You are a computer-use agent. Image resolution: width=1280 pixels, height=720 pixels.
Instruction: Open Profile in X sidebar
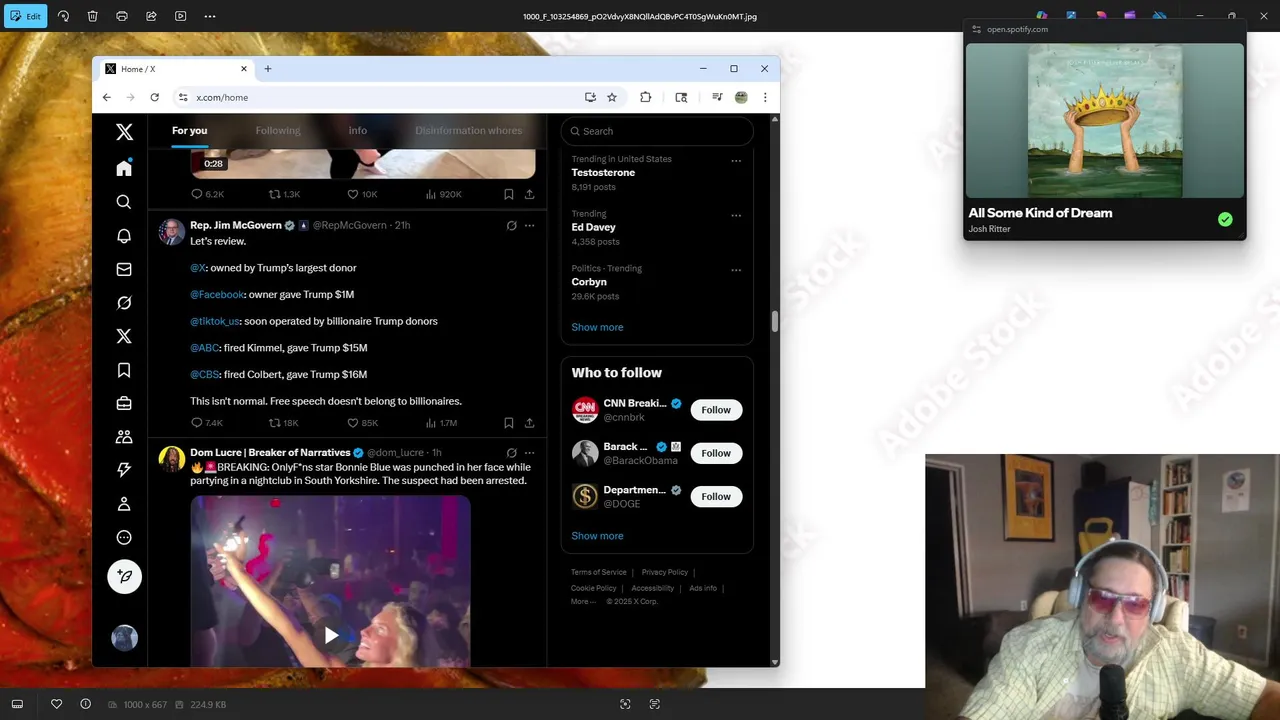124,504
